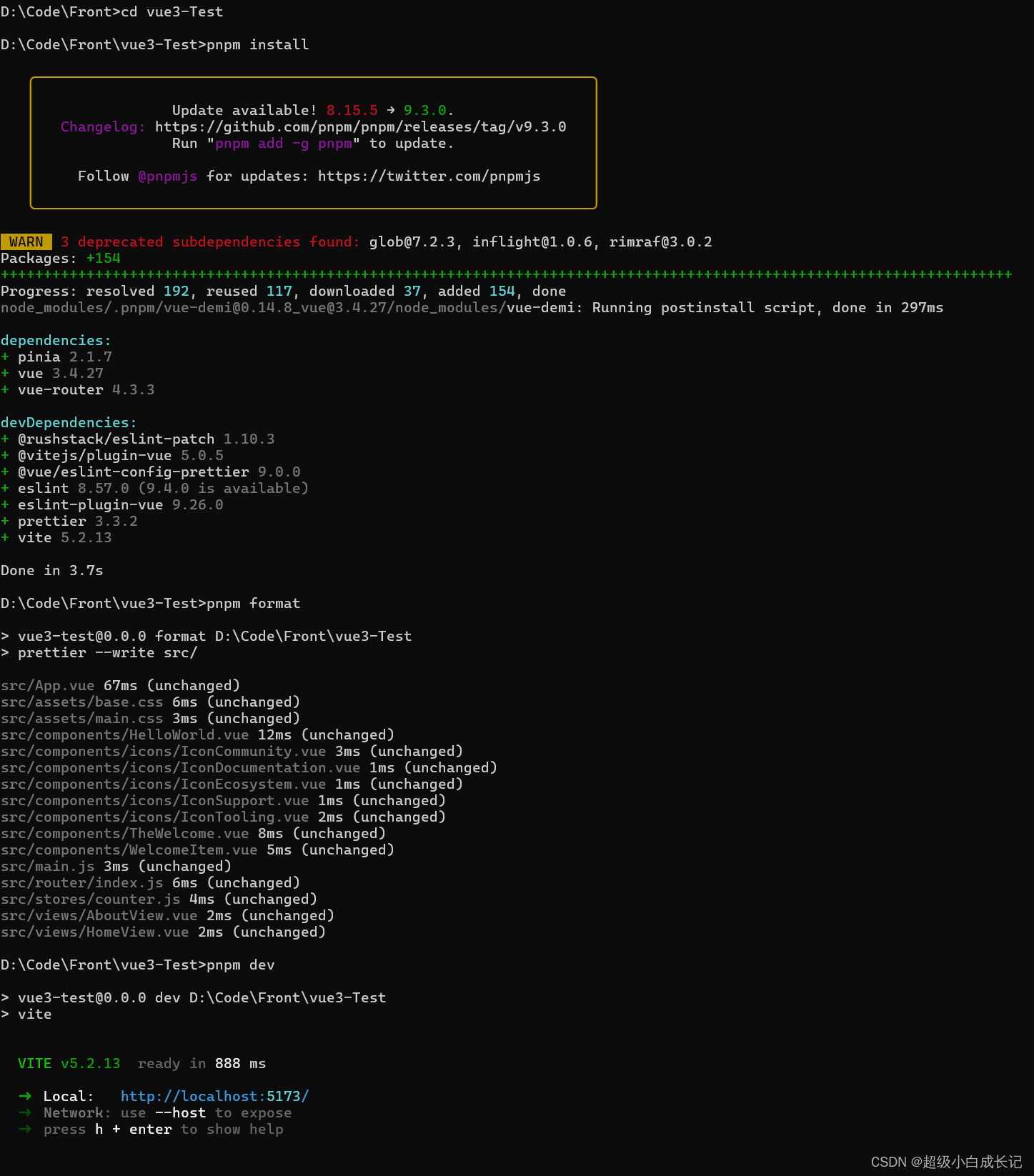
Task: Click the 'devDependencies:' heading
Action: point(69,422)
